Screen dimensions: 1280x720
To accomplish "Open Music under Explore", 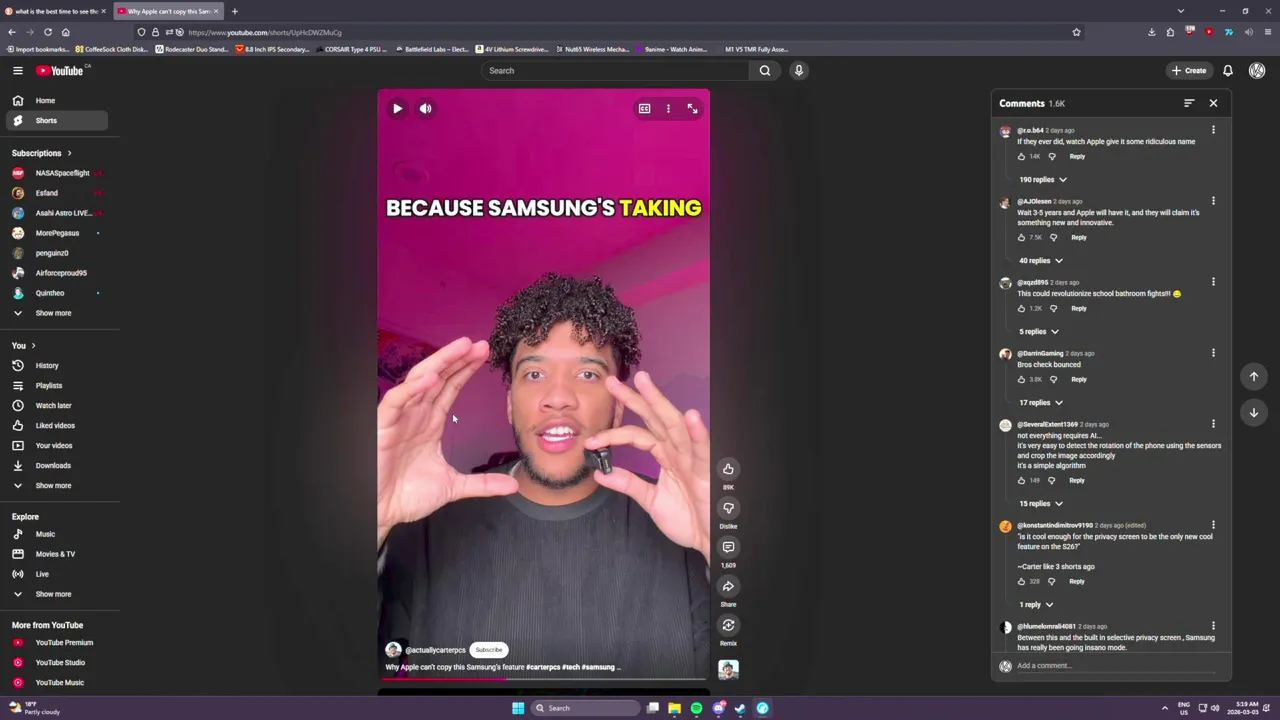I will (x=57, y=534).
